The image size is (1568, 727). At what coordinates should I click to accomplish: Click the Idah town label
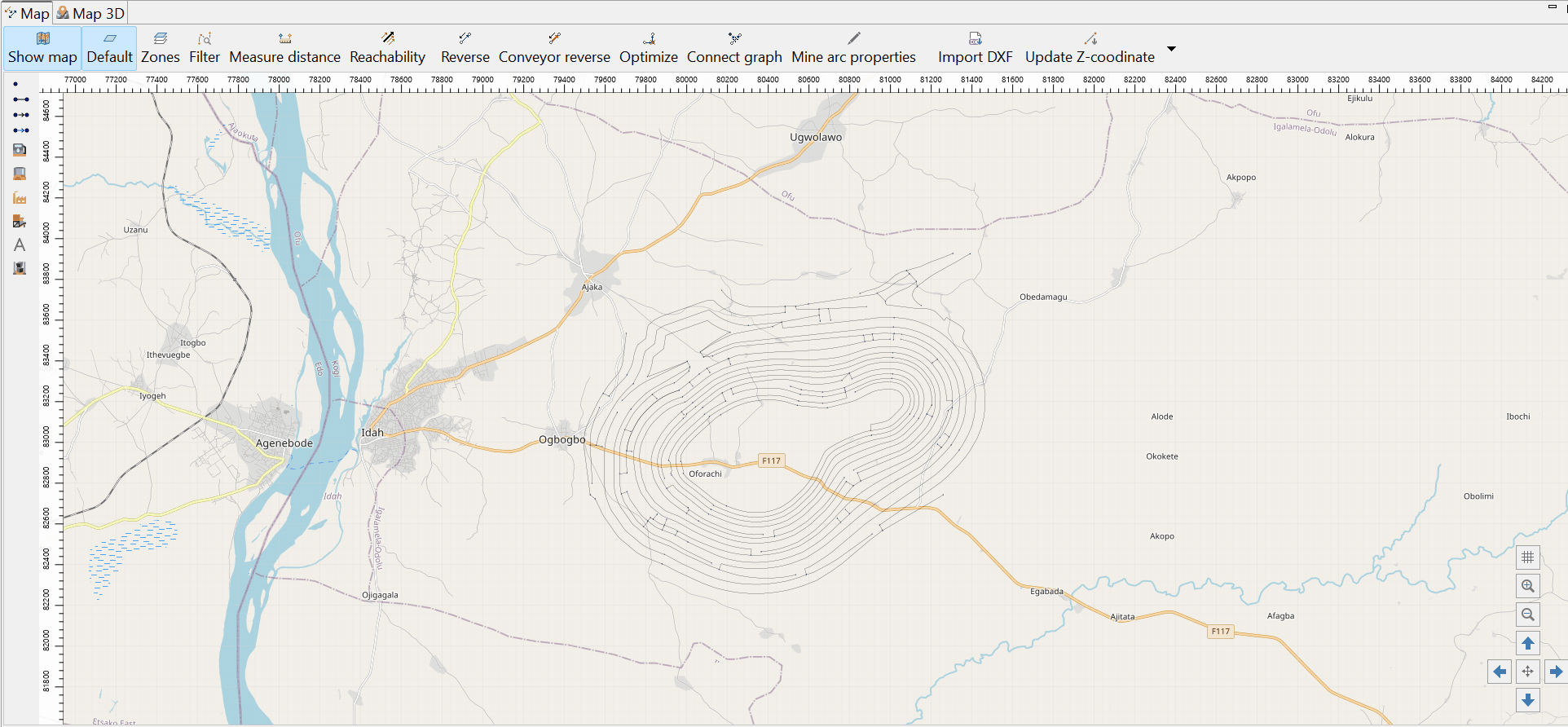[x=372, y=433]
